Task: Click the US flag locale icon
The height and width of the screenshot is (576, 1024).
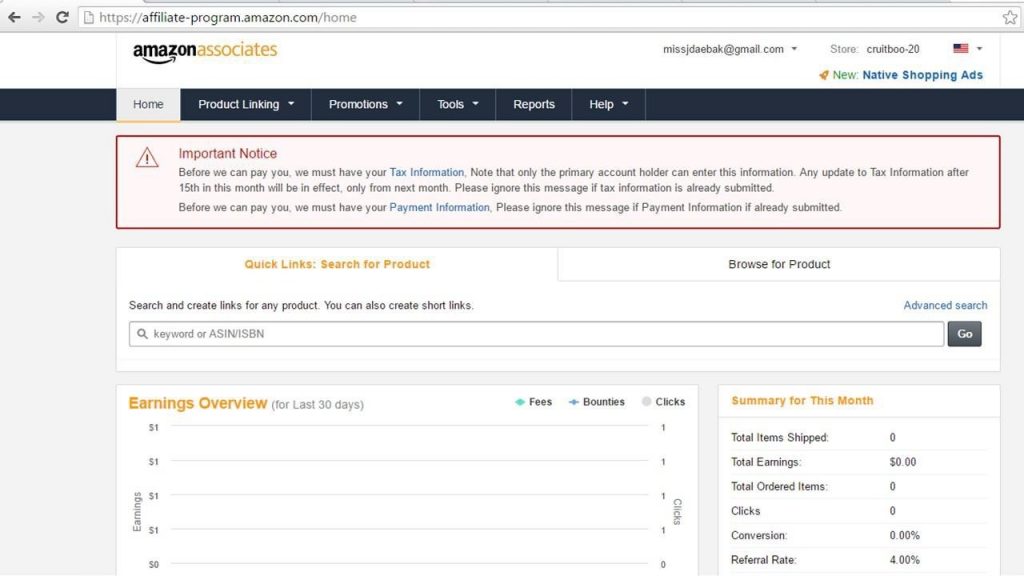Action: (961, 48)
